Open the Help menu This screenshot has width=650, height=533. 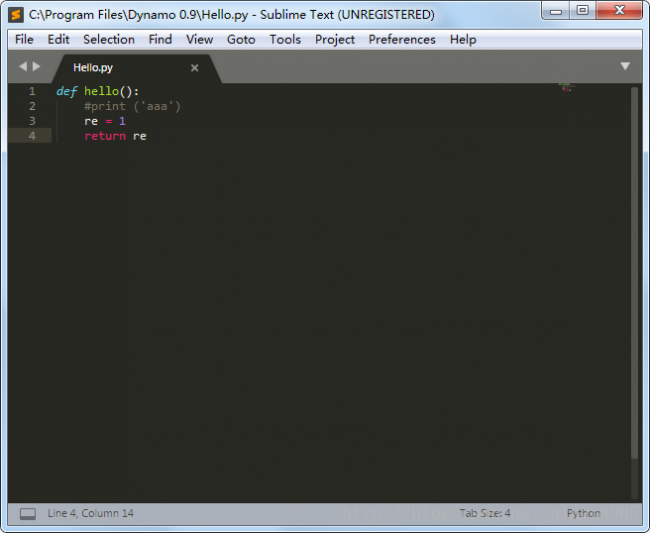[463, 40]
